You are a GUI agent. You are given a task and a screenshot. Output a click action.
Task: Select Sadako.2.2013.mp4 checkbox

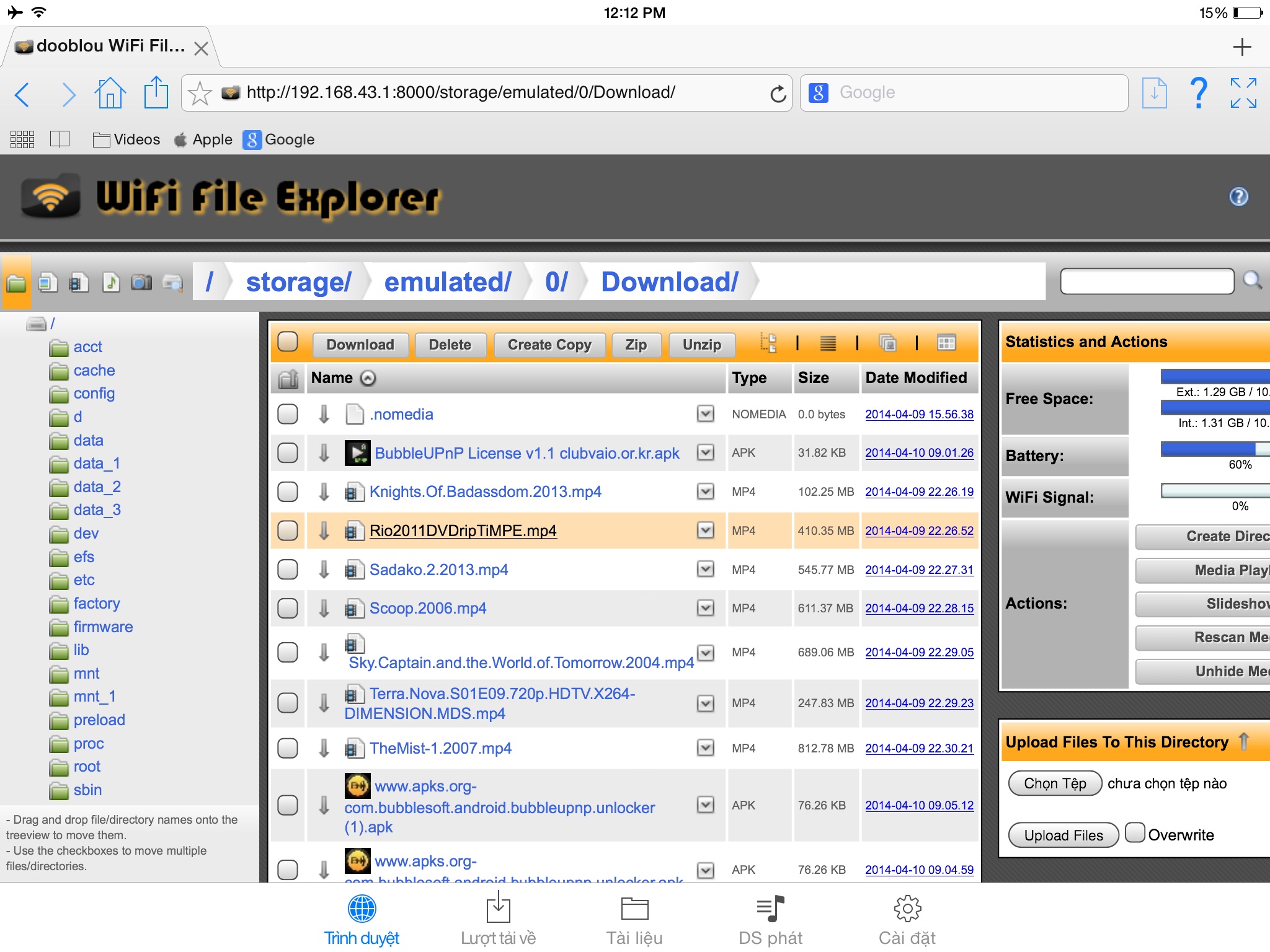[x=288, y=569]
